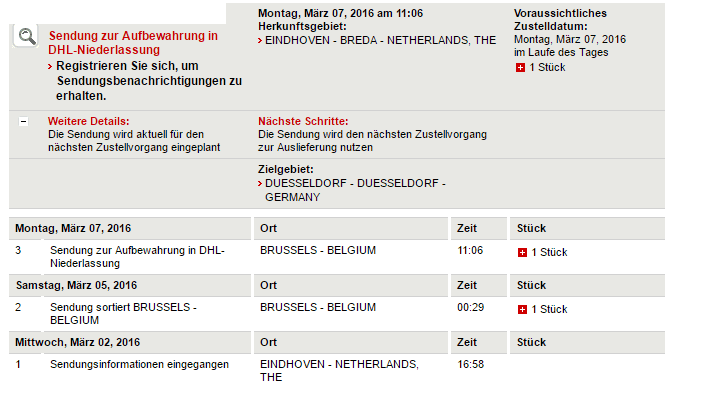This screenshot has height=393, width=717.
Task: Click the magnifying glass search icon
Action: [26, 36]
